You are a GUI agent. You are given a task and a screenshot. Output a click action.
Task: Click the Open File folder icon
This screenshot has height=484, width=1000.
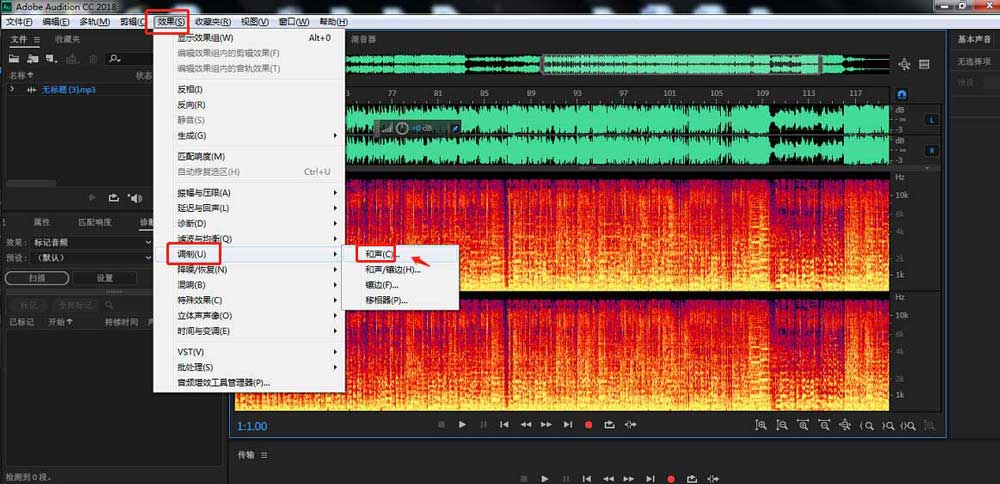pyautogui.click(x=15, y=59)
